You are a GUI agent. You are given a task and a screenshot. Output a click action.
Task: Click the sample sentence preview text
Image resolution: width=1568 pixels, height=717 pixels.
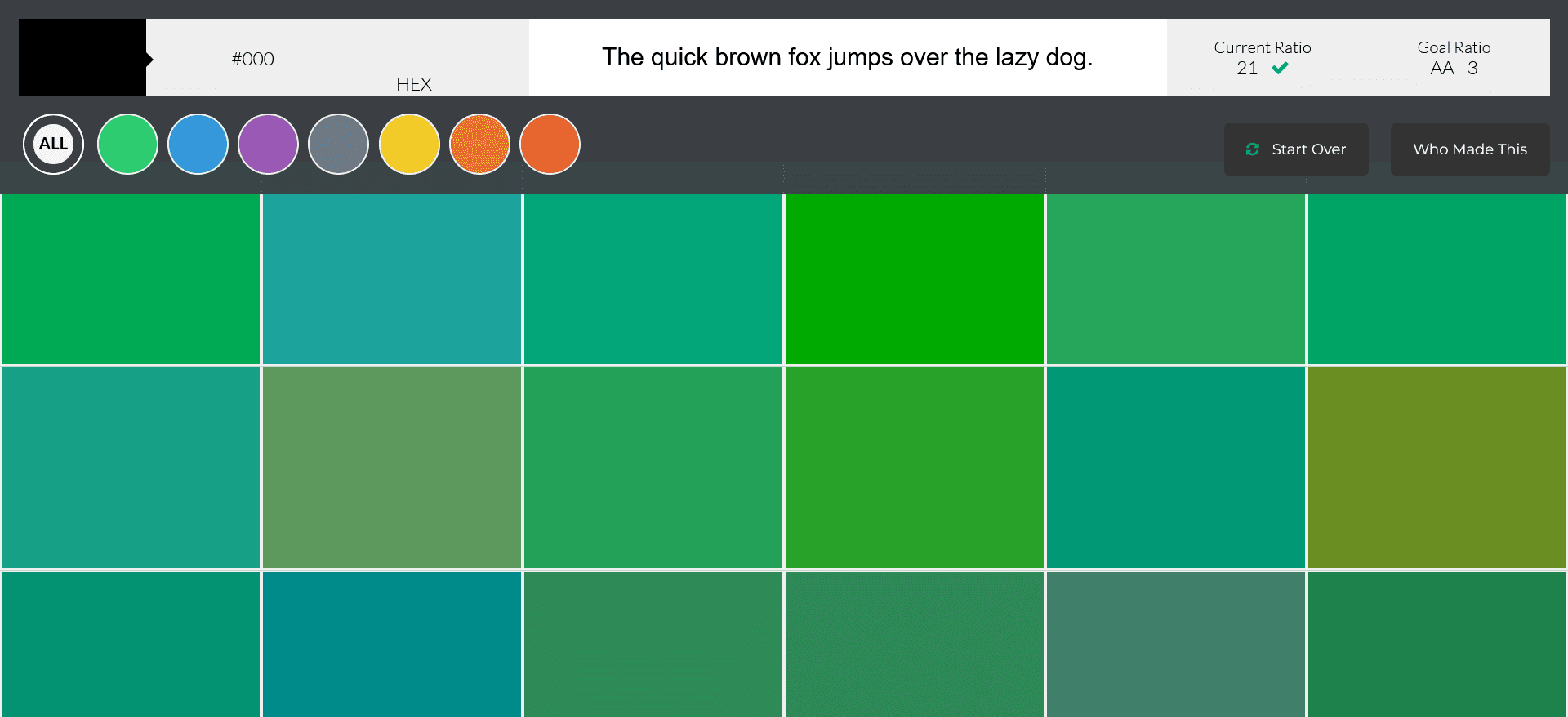click(848, 57)
